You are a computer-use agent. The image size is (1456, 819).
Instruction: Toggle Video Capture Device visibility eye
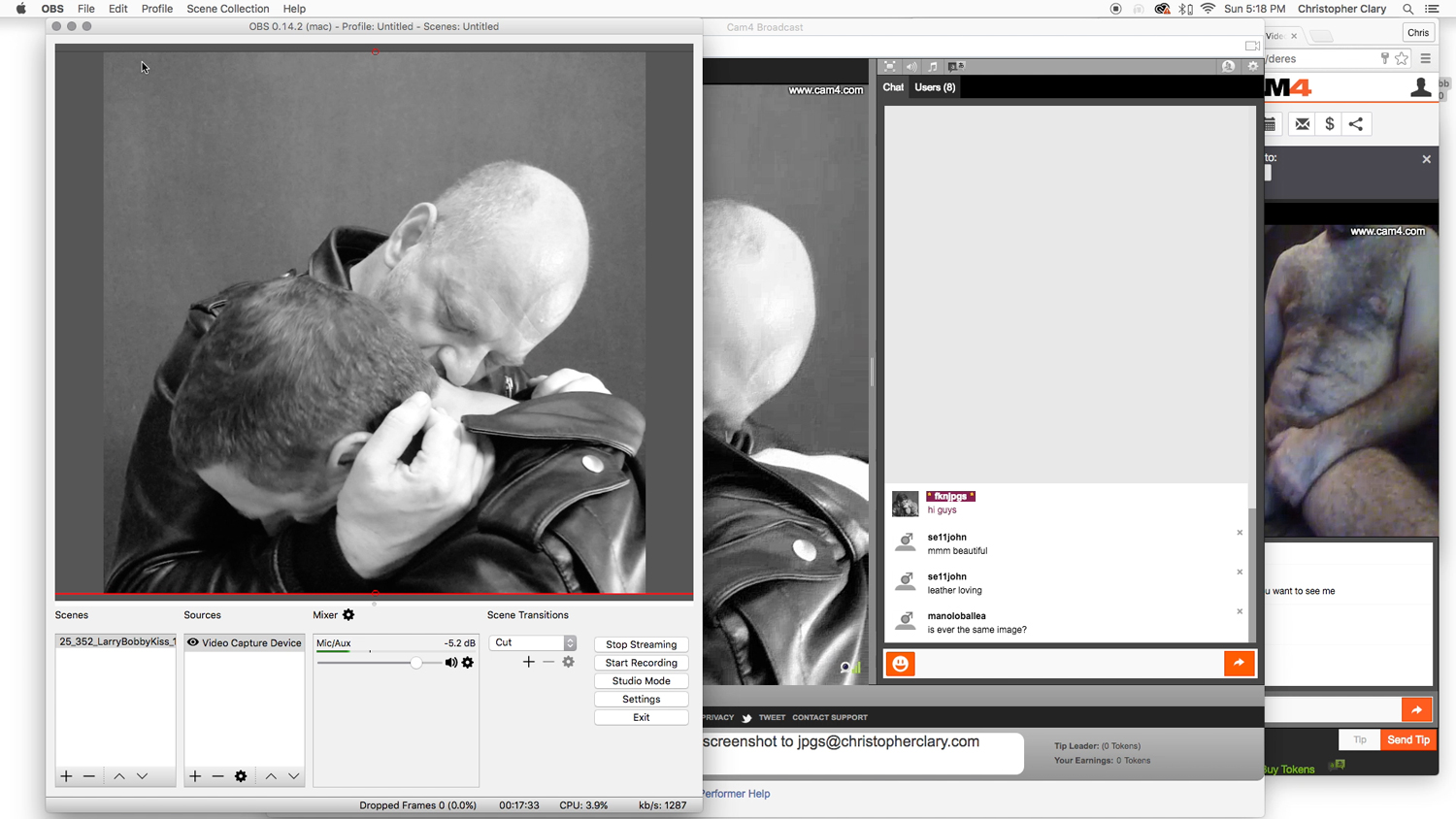tap(193, 642)
